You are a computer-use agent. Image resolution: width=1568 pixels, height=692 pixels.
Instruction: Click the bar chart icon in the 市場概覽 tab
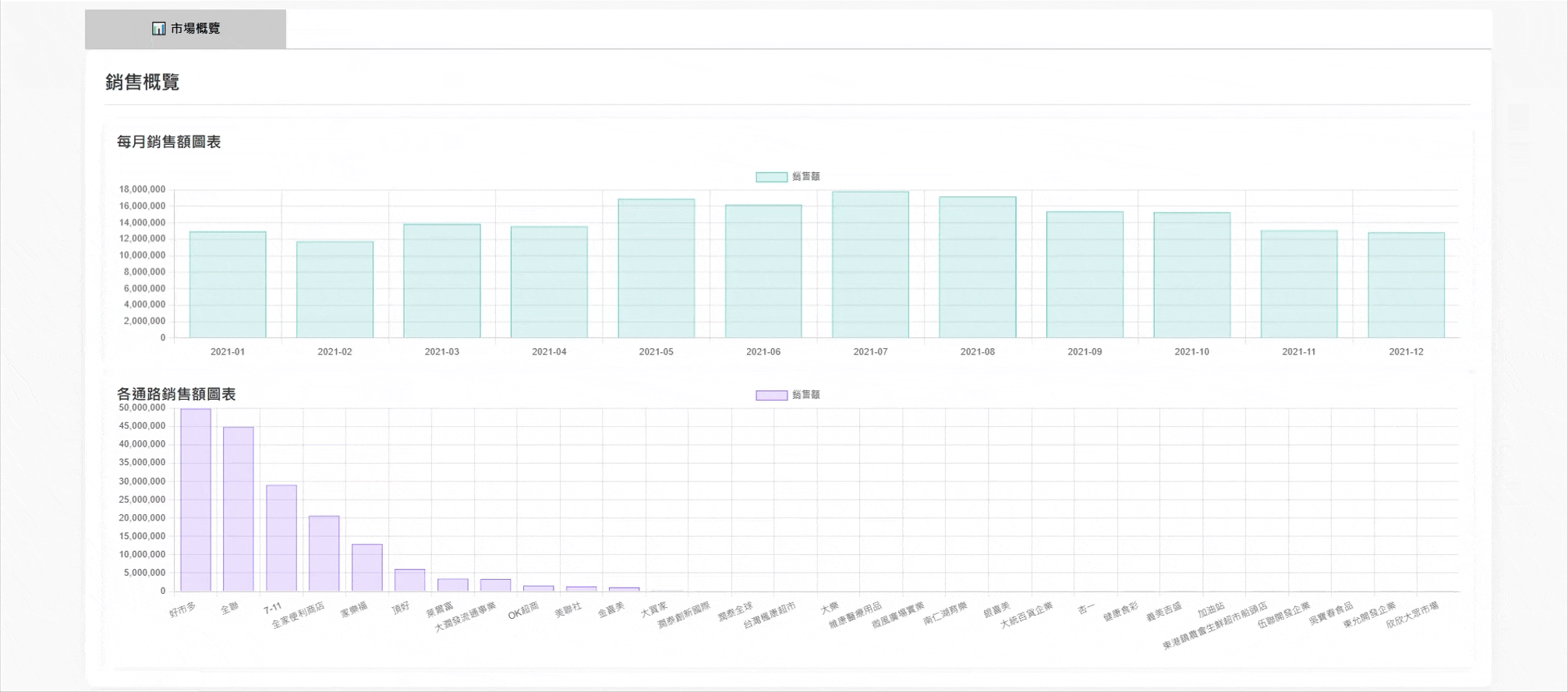[158, 29]
